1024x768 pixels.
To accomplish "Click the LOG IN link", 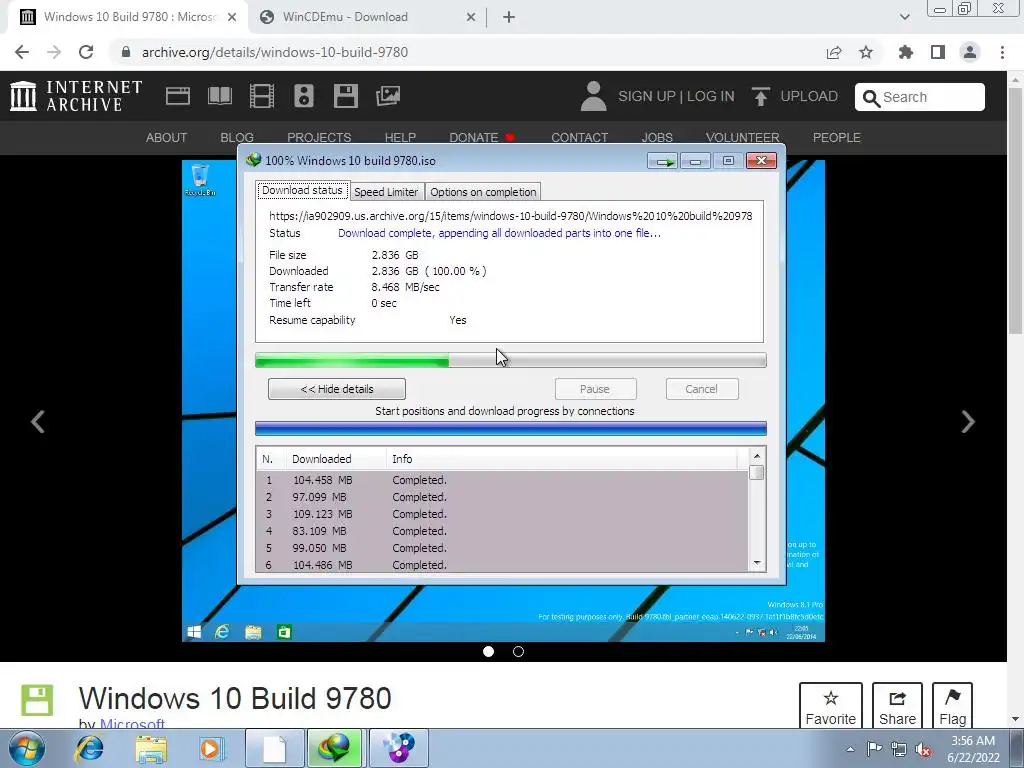I will click(711, 97).
